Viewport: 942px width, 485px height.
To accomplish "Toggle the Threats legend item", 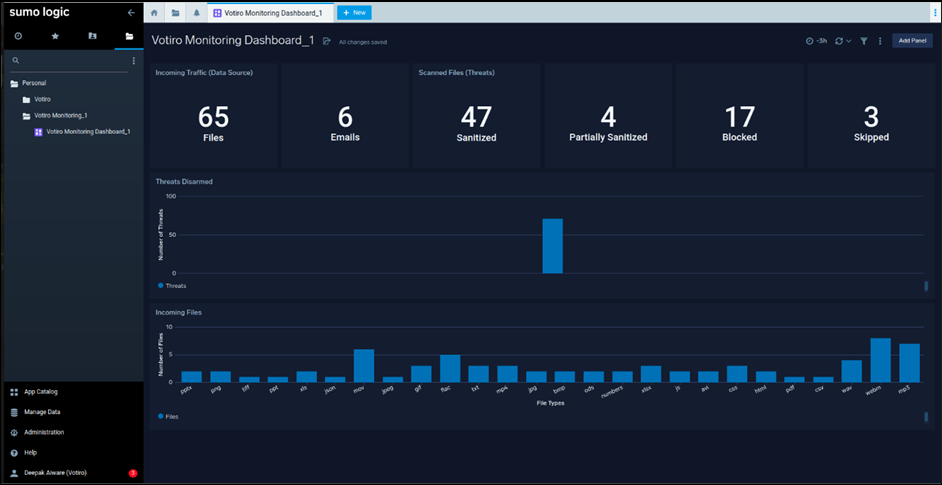I will pyautogui.click(x=172, y=286).
